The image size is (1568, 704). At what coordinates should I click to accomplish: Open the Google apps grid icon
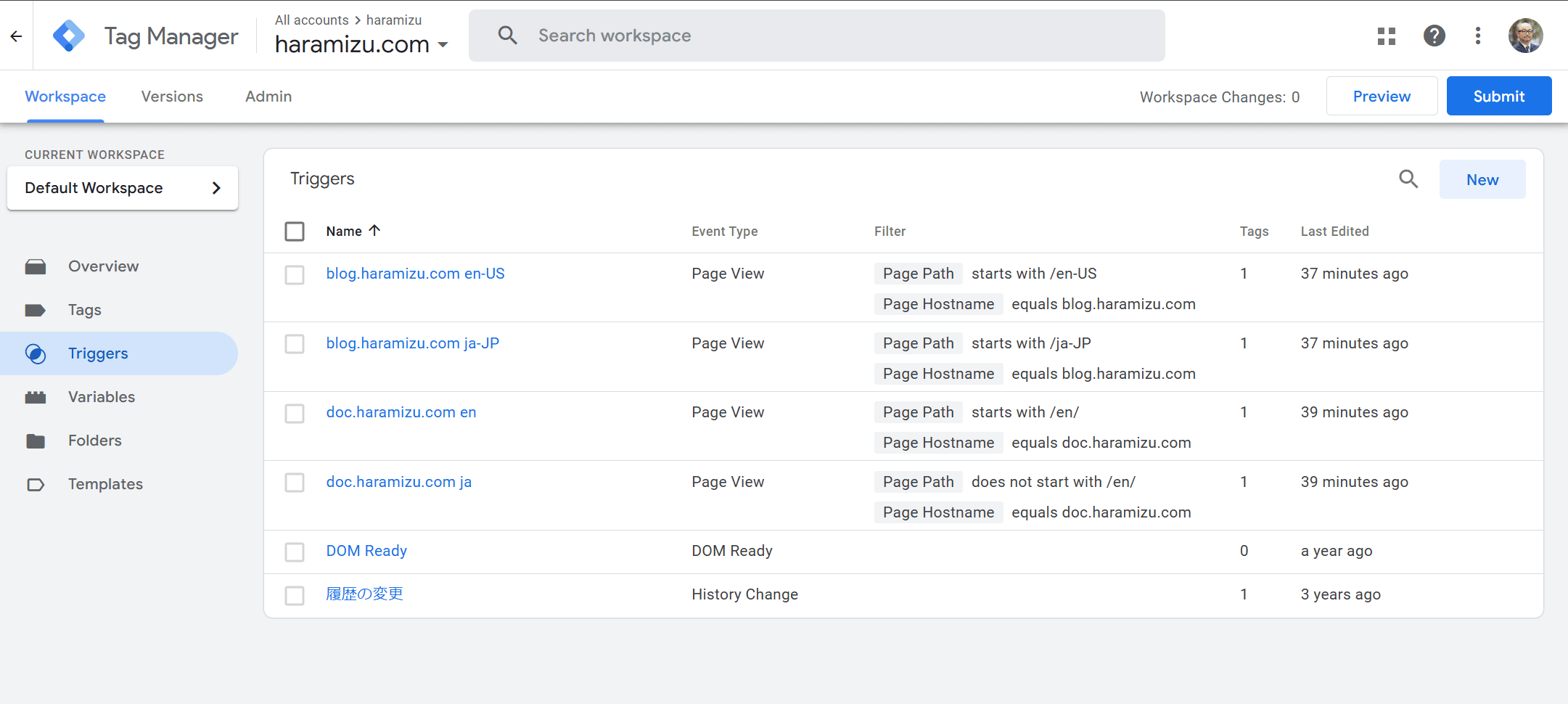(1386, 36)
